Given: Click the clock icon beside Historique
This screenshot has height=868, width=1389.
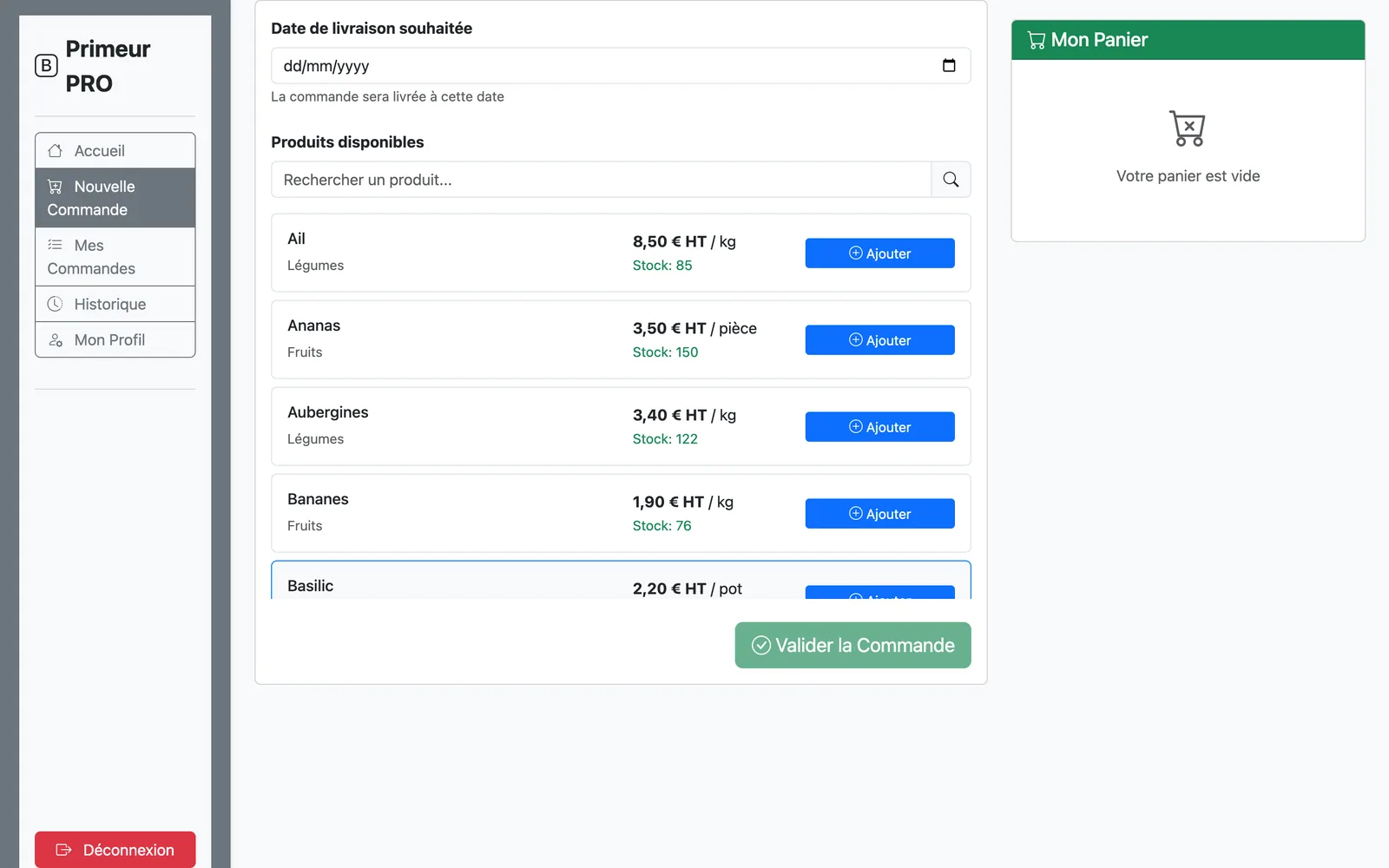Looking at the screenshot, I should (x=55, y=304).
